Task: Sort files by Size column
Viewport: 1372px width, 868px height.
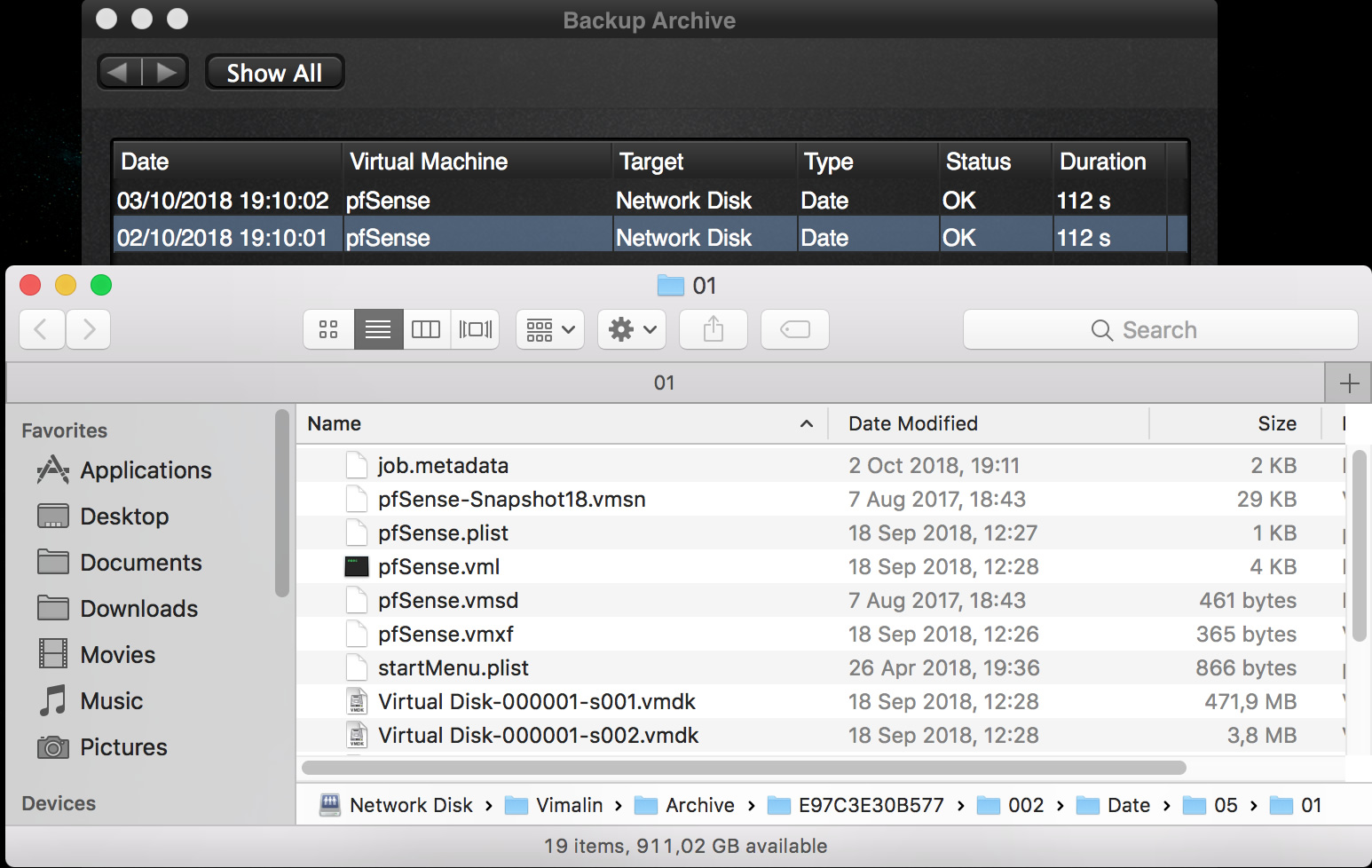Action: click(x=1235, y=423)
